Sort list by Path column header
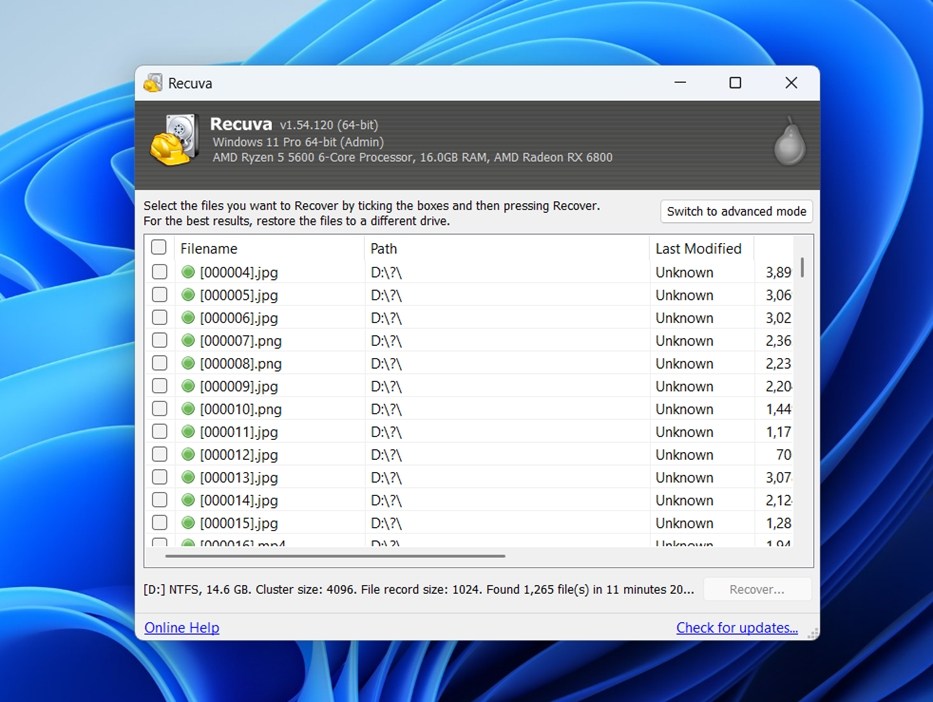 384,248
